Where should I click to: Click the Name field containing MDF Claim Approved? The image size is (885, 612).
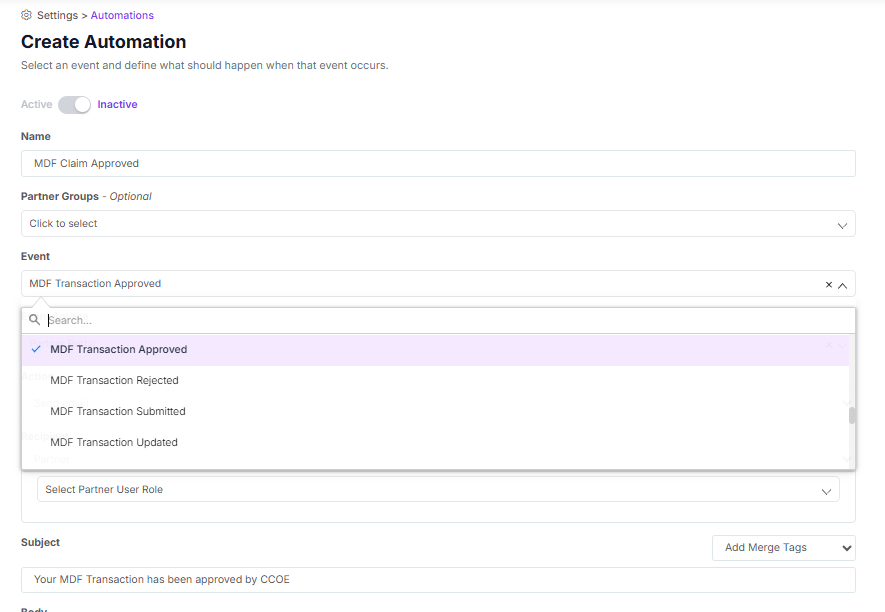coord(438,163)
